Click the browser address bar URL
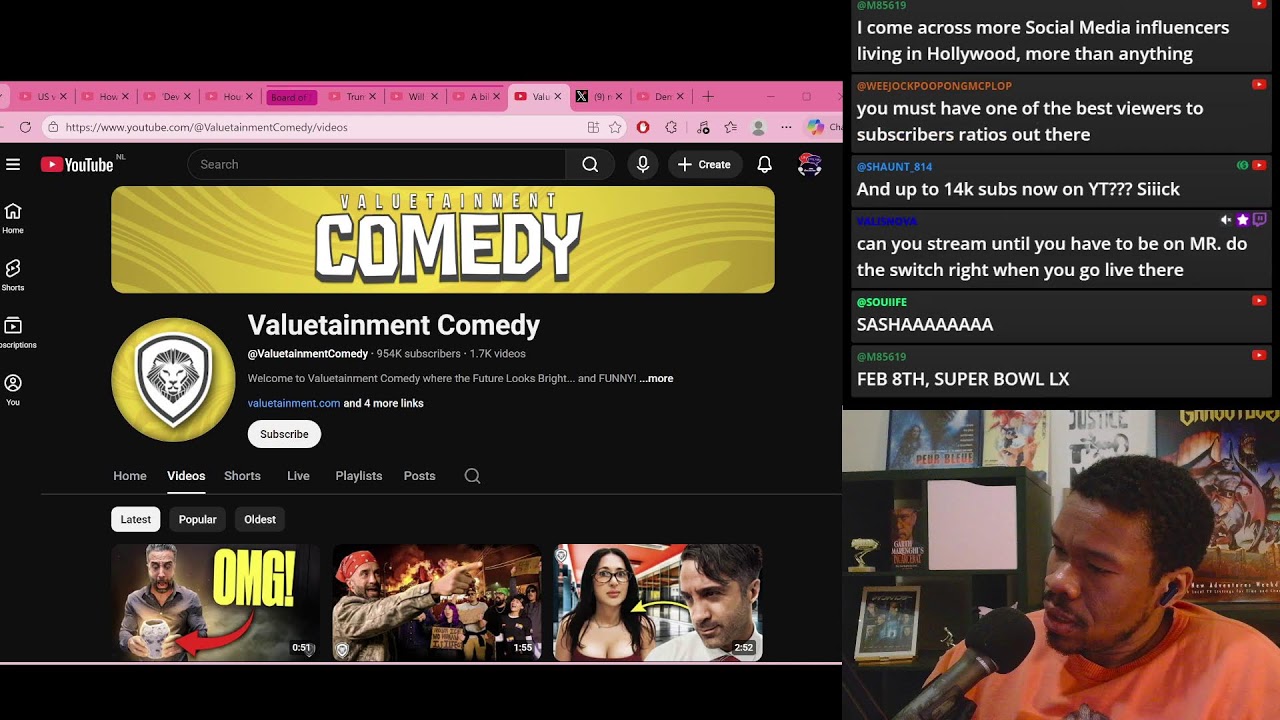1280x720 pixels. (207, 127)
